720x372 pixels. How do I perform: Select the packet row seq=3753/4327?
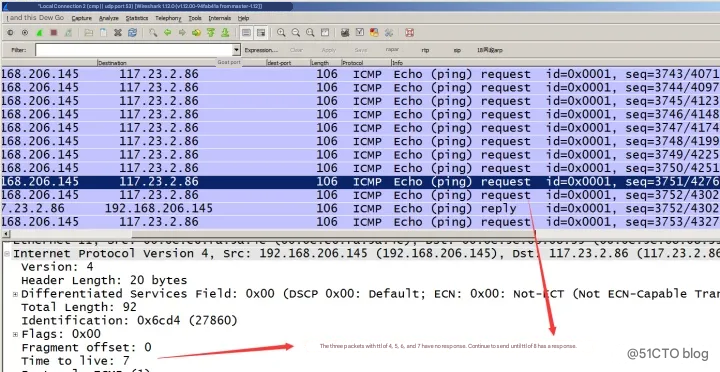pos(360,222)
